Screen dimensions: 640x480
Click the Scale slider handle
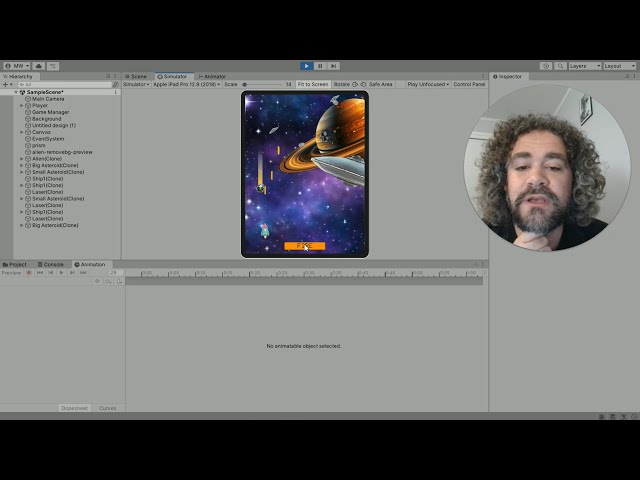244,84
